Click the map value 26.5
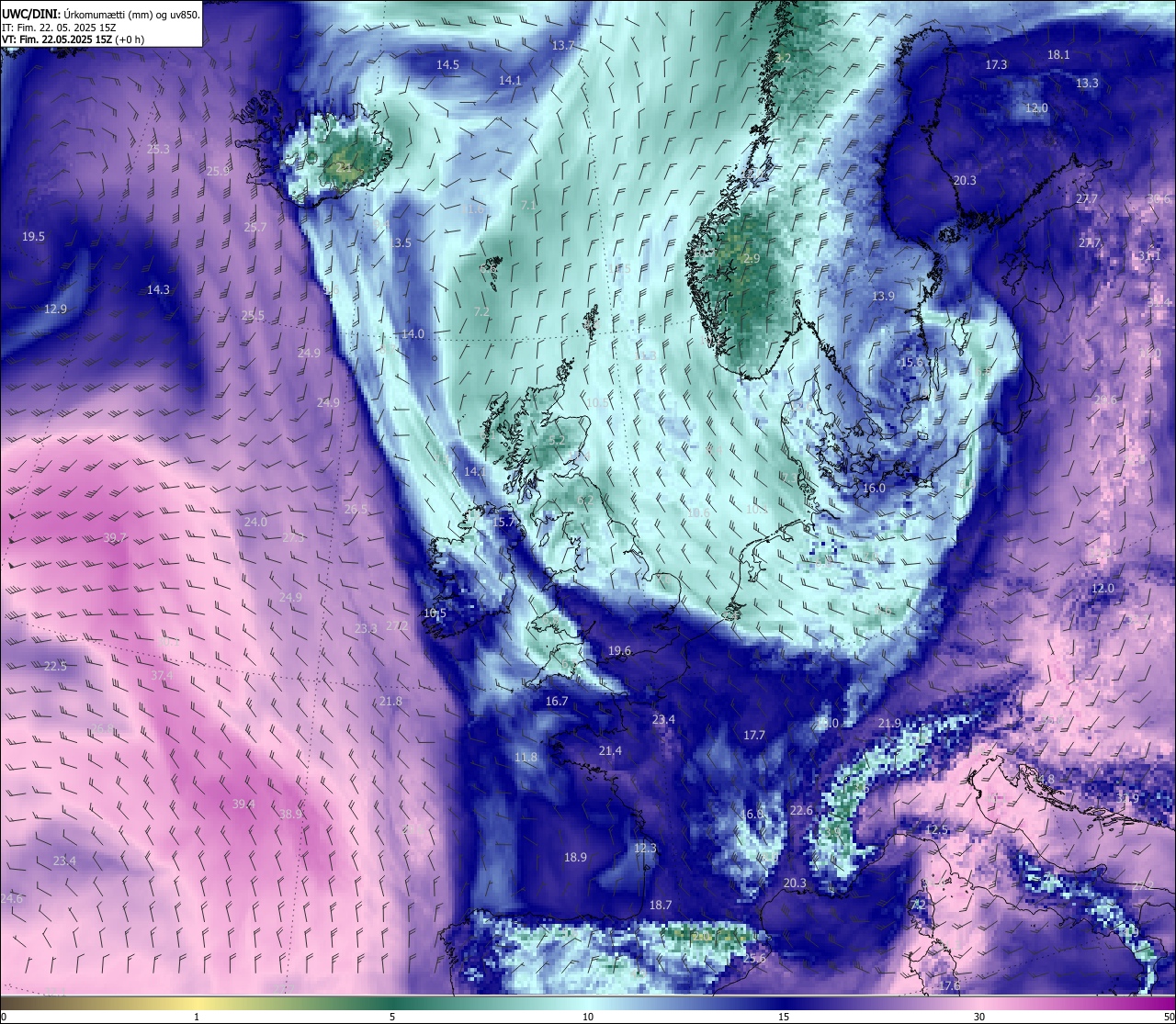1176x1024 pixels. point(356,510)
